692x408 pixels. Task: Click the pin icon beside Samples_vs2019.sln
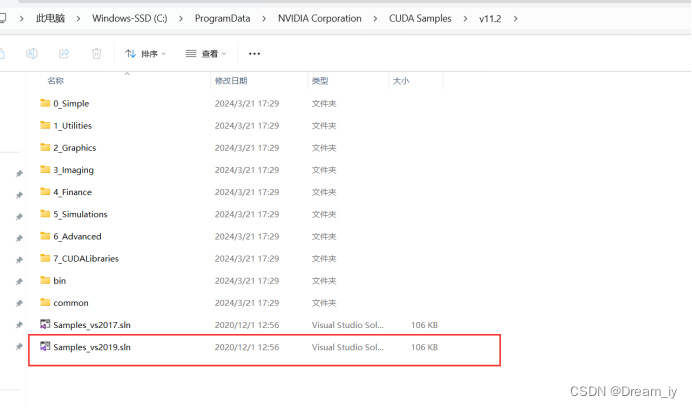(x=18, y=347)
